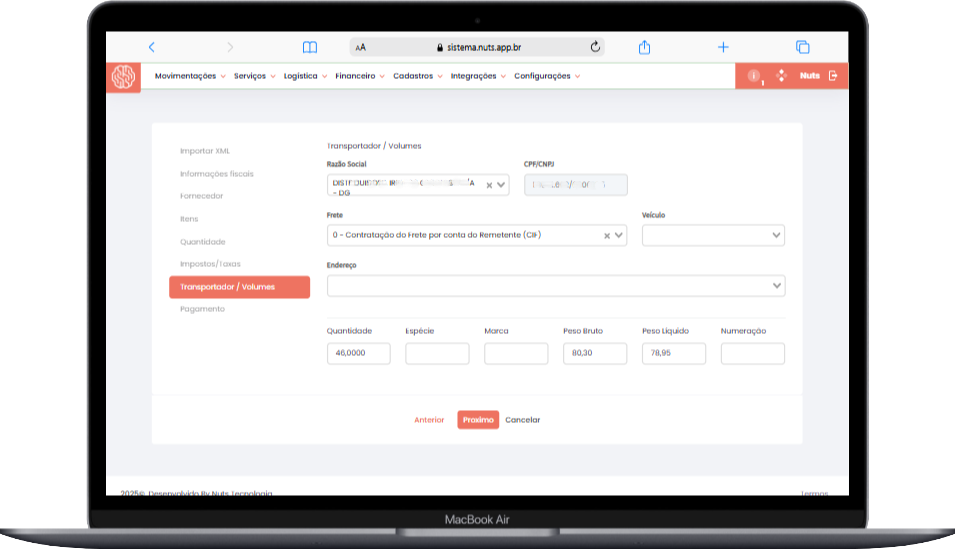Click the Nuts brain logo

point(123,76)
